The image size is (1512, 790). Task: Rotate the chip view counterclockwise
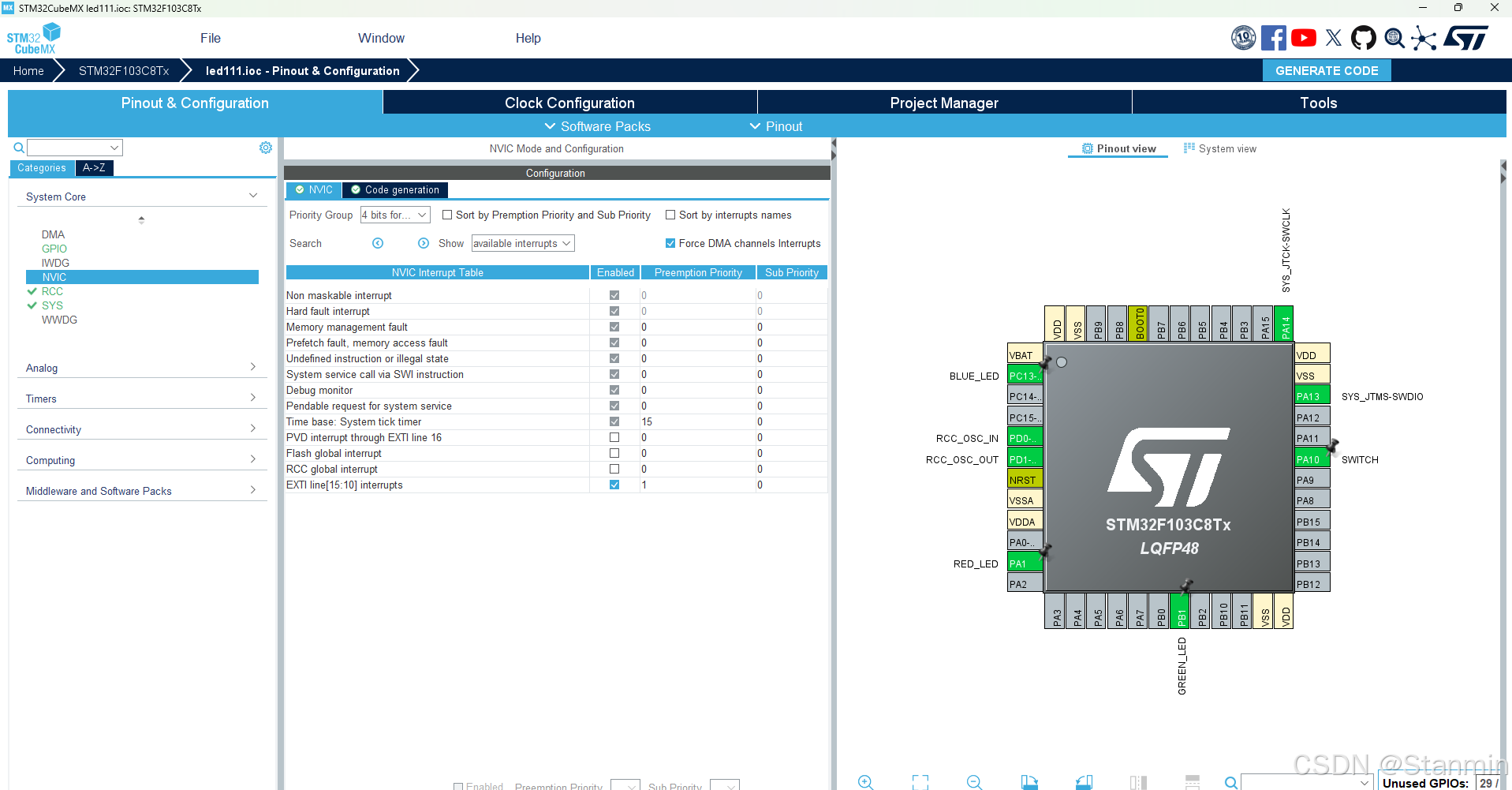coord(1084,782)
